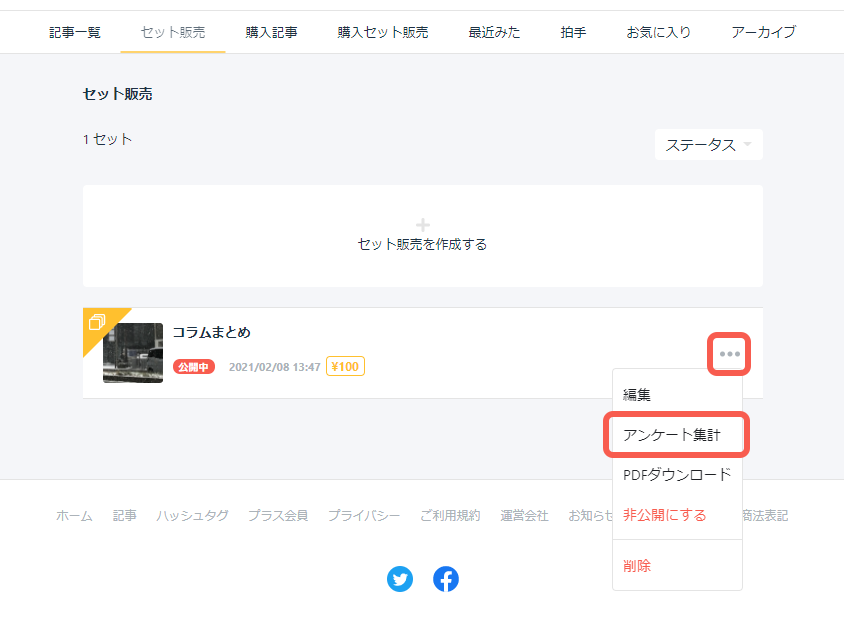The image size is (844, 620).
Task: Open the ホーム footer link
Action: [x=74, y=516]
